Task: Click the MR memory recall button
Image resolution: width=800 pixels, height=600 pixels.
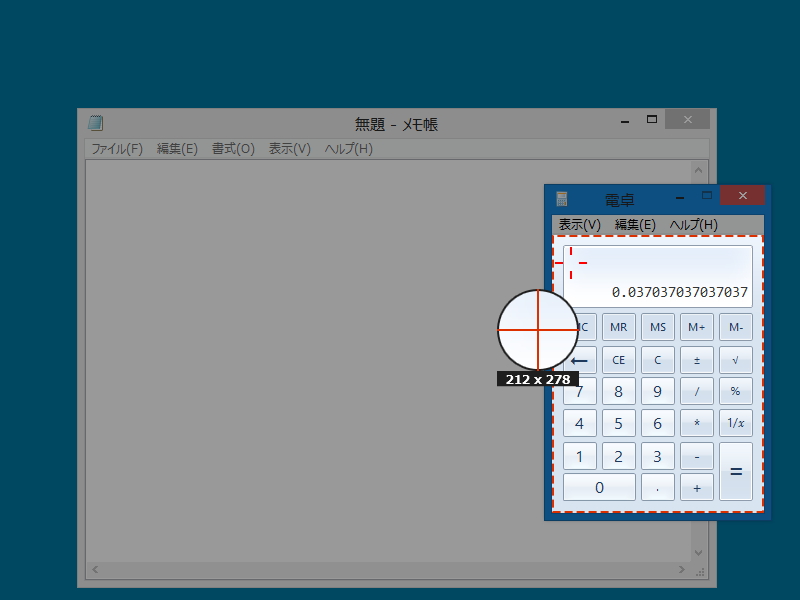Action: (618, 327)
